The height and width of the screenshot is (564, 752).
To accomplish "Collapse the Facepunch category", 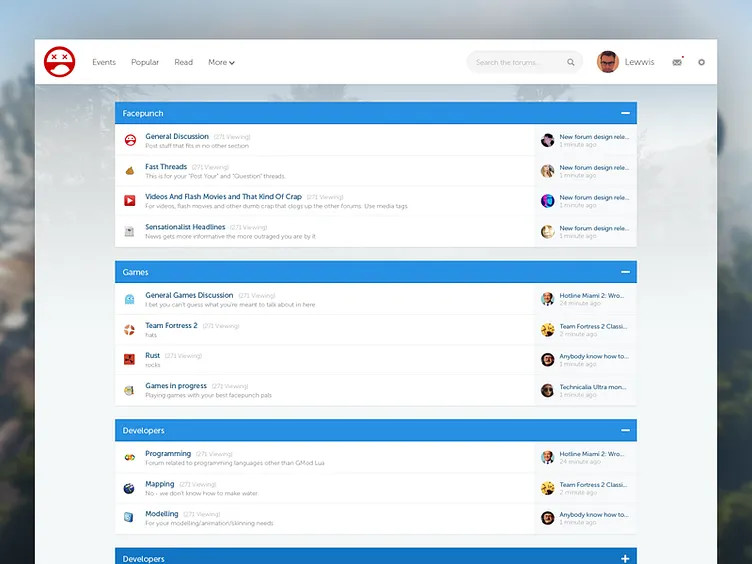I will coord(625,113).
